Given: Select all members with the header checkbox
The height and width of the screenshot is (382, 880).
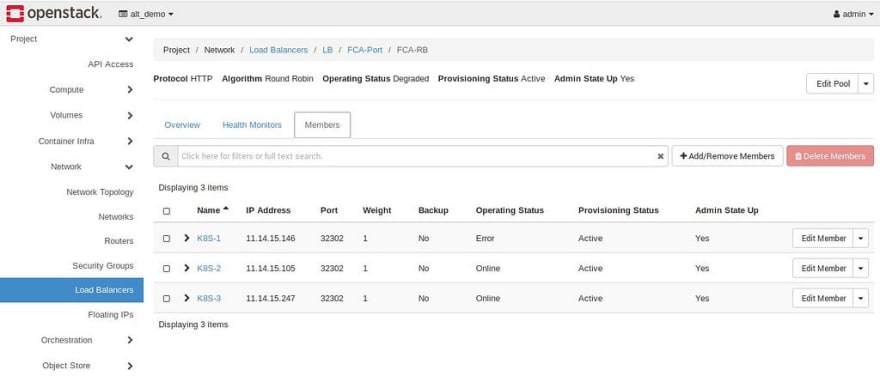Looking at the screenshot, I should tap(166, 211).
